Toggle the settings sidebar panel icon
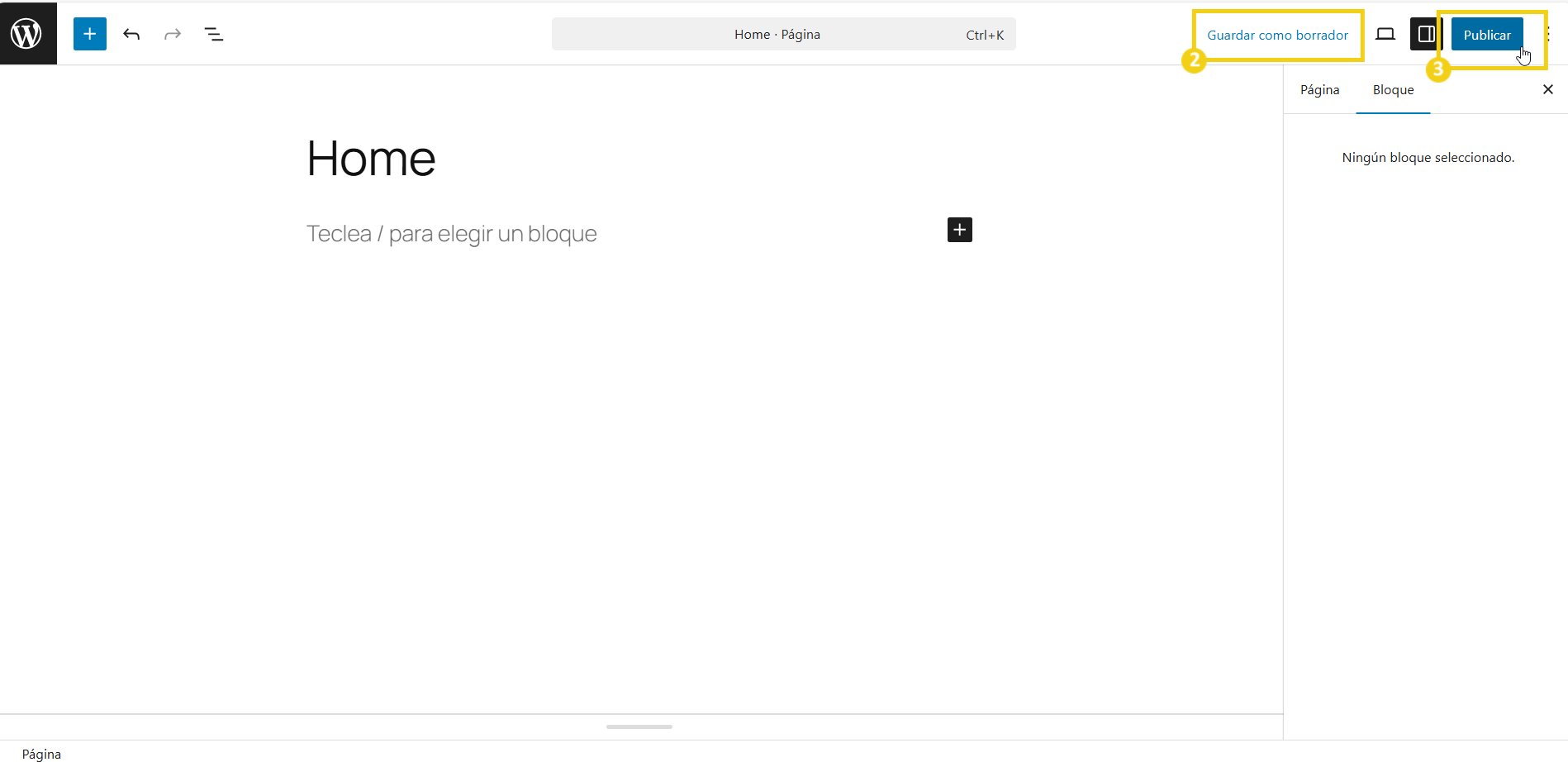 click(1426, 34)
